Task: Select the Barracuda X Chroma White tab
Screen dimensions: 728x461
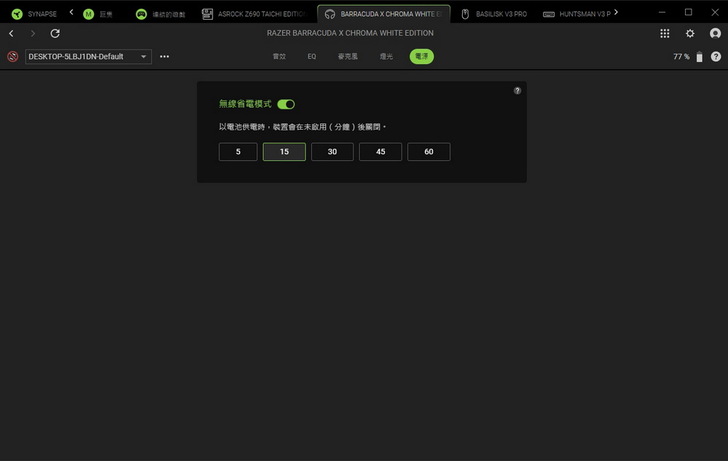Action: tap(384, 14)
